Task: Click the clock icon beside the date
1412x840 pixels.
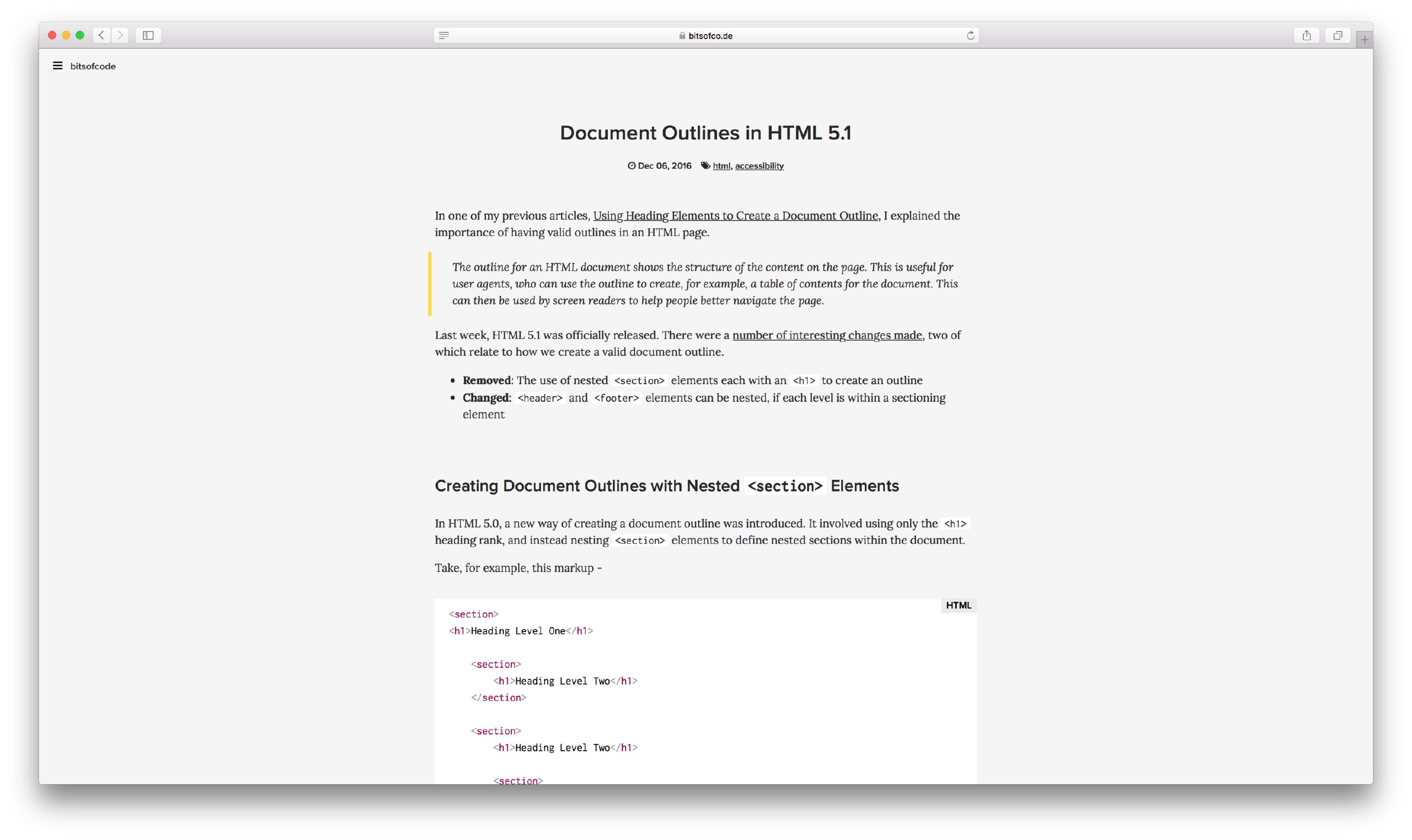Action: click(632, 166)
